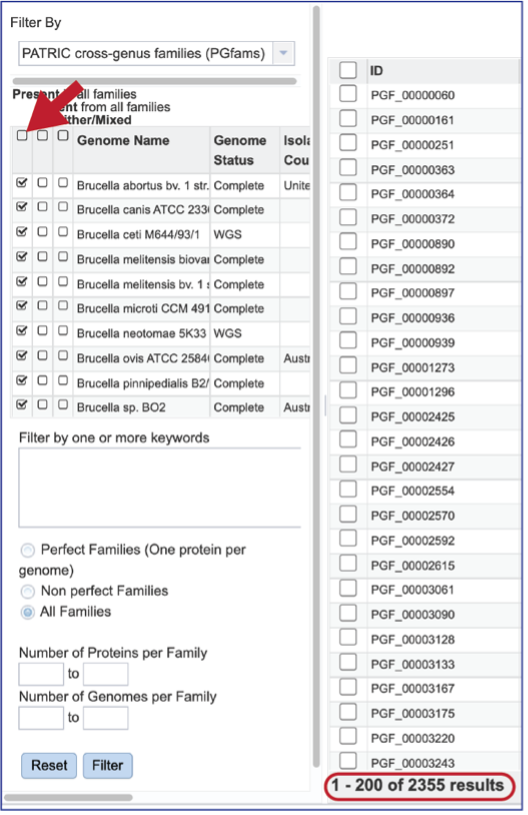Focus the maximum Genomes per Family field
The width and height of the screenshot is (528, 815).
pos(105,718)
